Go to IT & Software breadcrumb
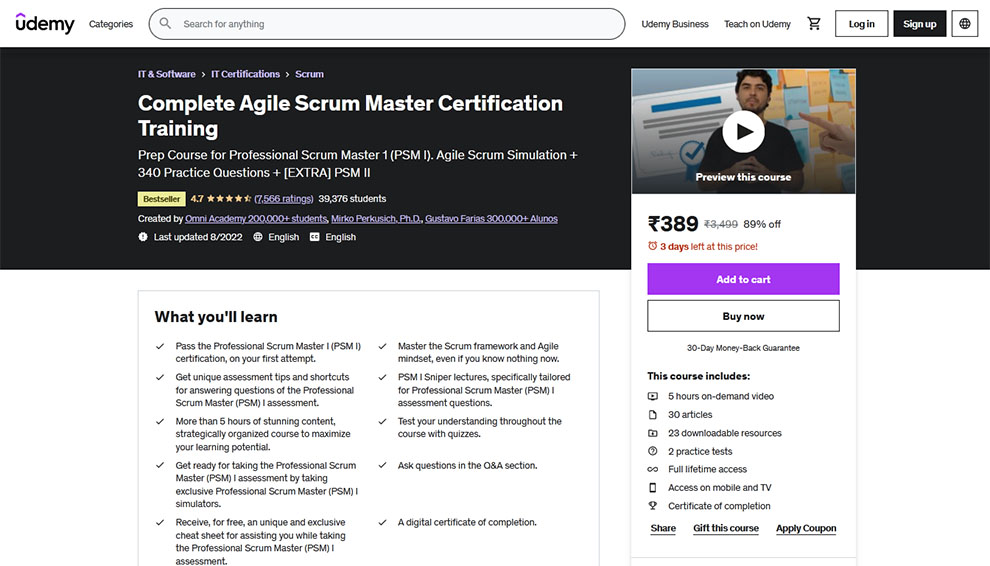 tap(167, 74)
